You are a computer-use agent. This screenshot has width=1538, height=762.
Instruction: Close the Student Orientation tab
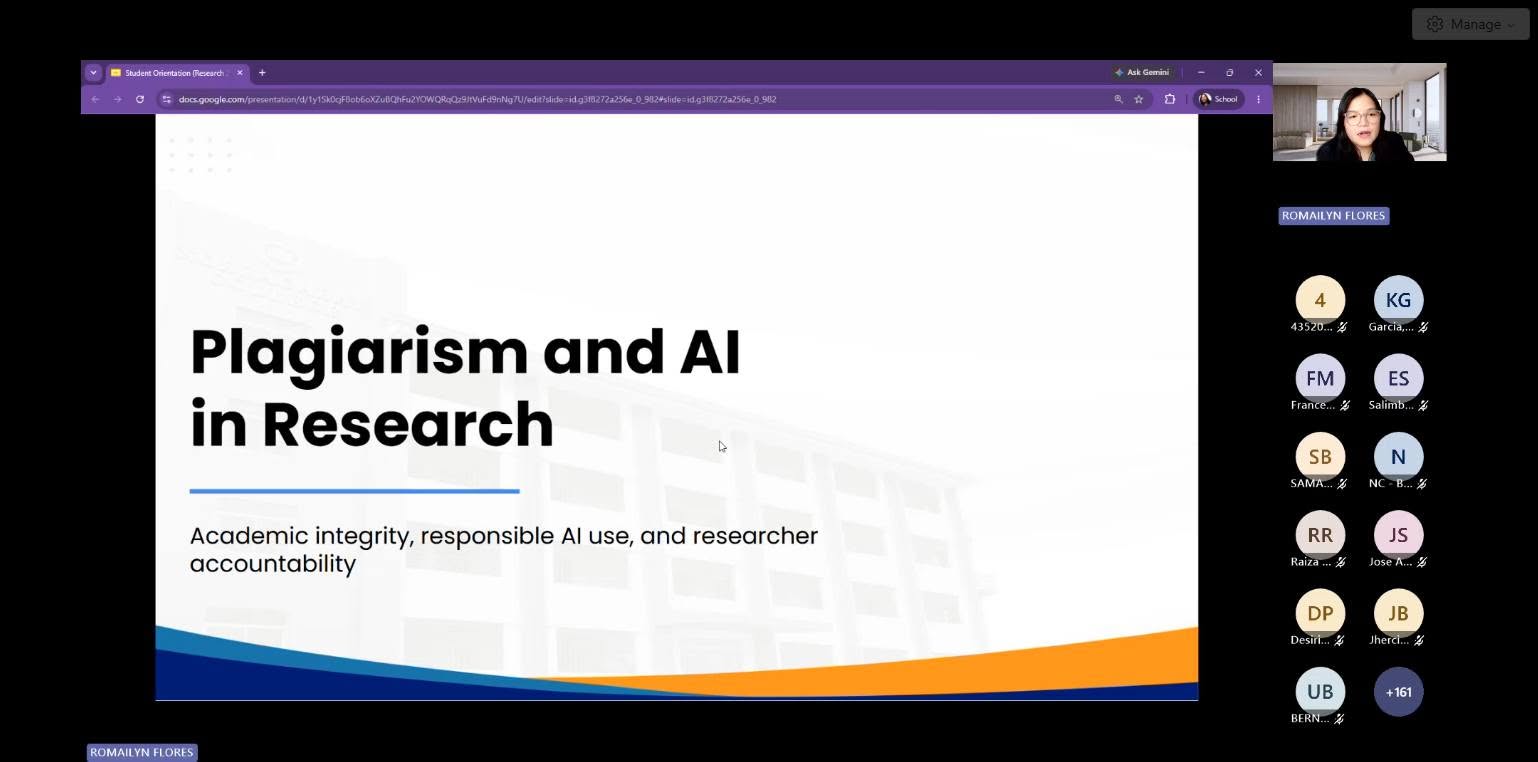(240, 72)
